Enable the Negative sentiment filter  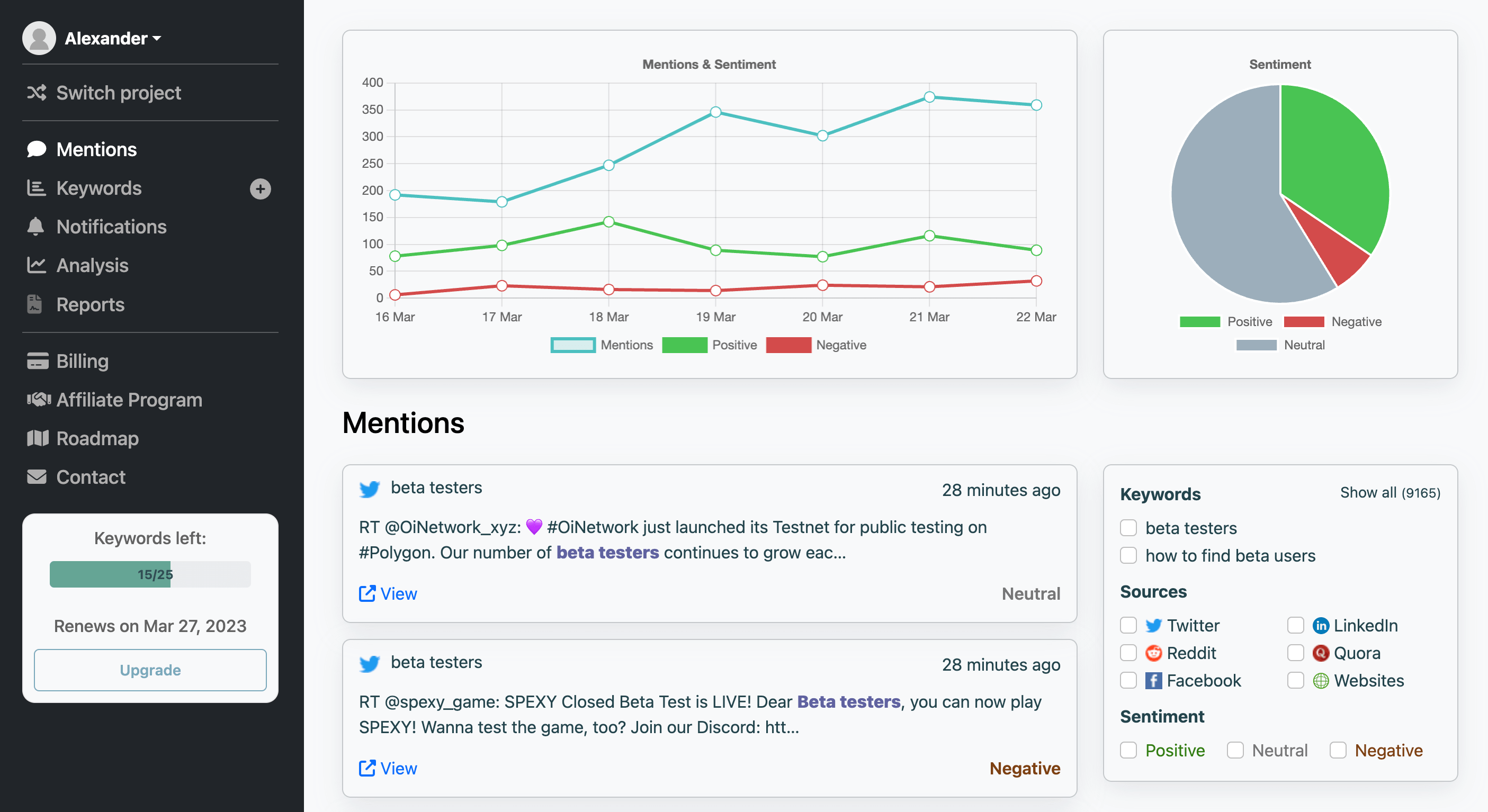[1338, 750]
